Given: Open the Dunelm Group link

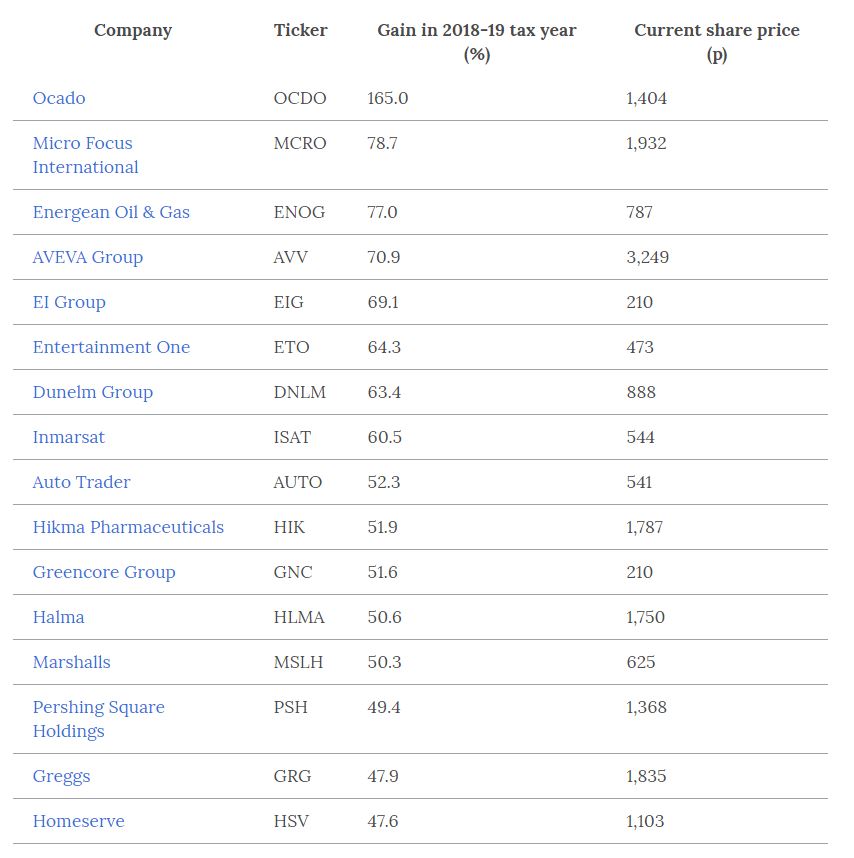Looking at the screenshot, I should point(92,393).
